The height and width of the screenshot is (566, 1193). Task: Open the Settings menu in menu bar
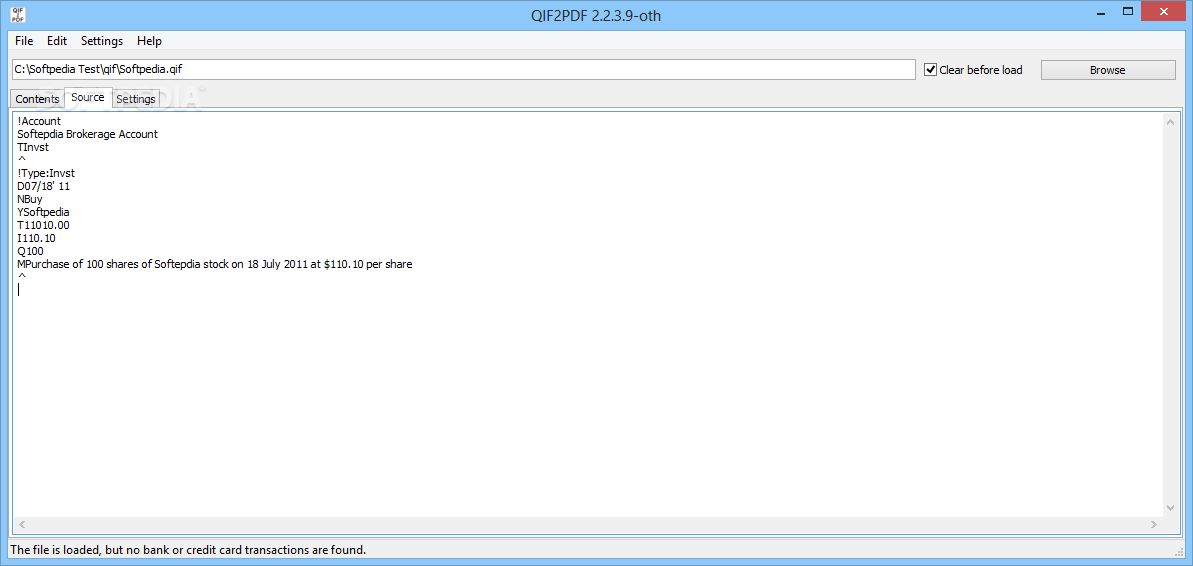(x=102, y=41)
